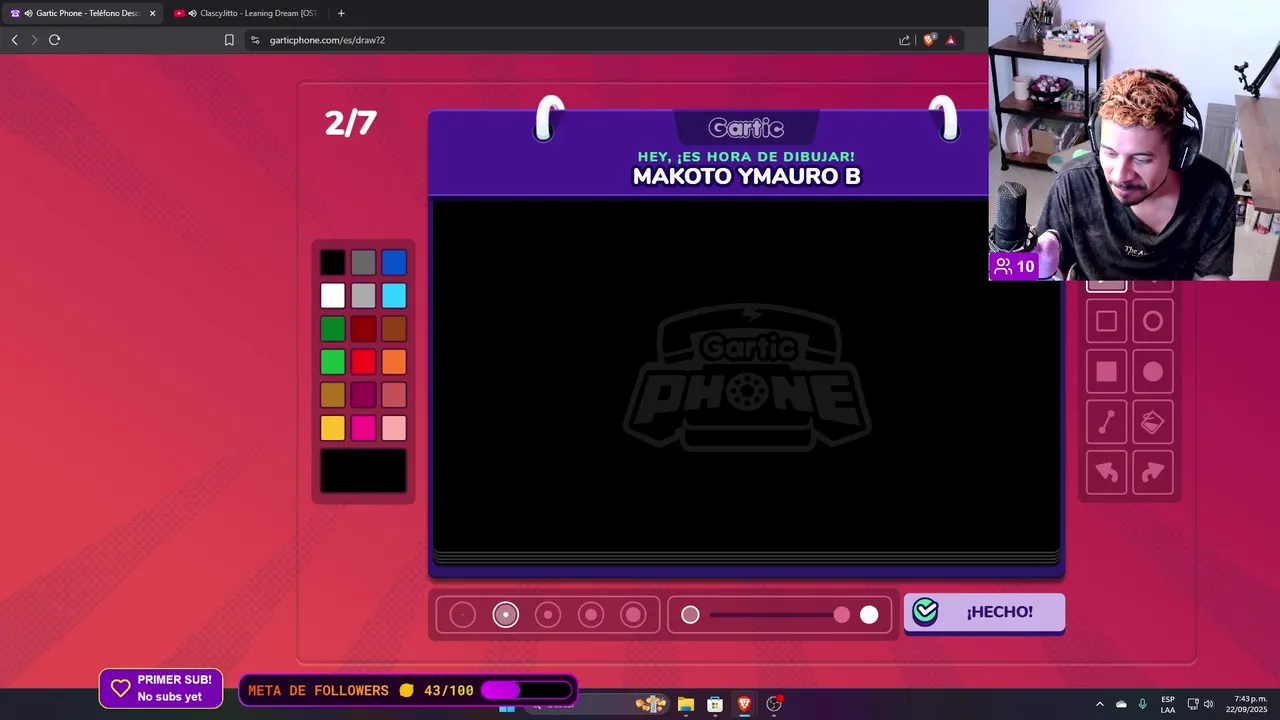This screenshot has height=720, width=1280.
Task: Open OneDrive cloud tray icon
Action: (1121, 704)
